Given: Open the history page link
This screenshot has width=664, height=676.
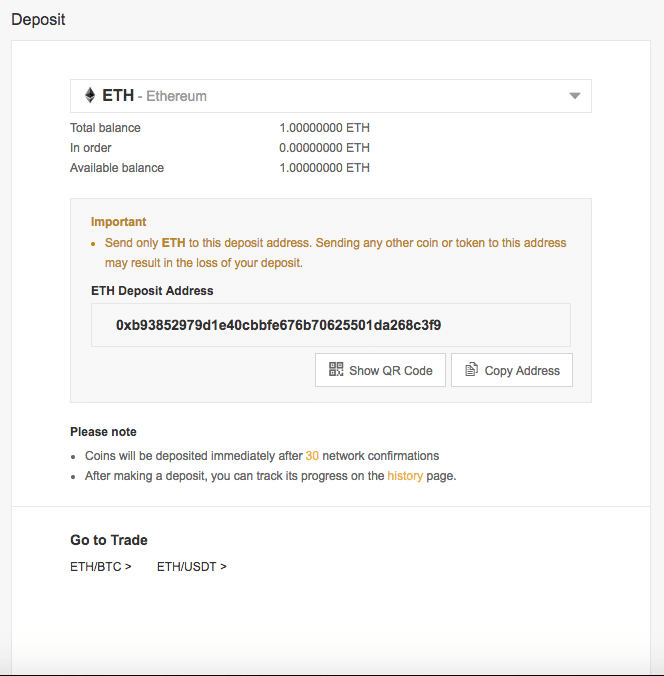Looking at the screenshot, I should (x=405, y=476).
